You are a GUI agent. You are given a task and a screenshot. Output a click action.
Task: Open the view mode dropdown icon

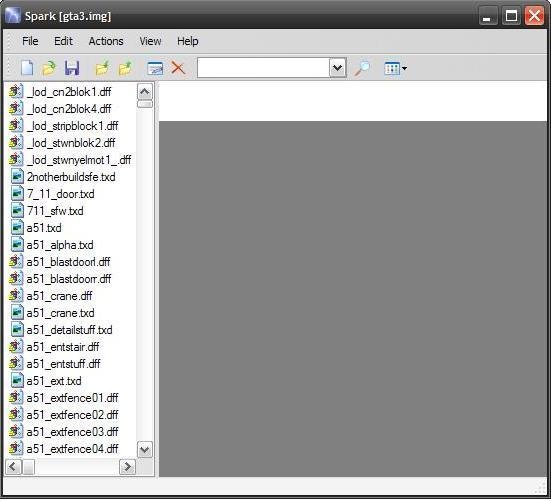click(395, 68)
